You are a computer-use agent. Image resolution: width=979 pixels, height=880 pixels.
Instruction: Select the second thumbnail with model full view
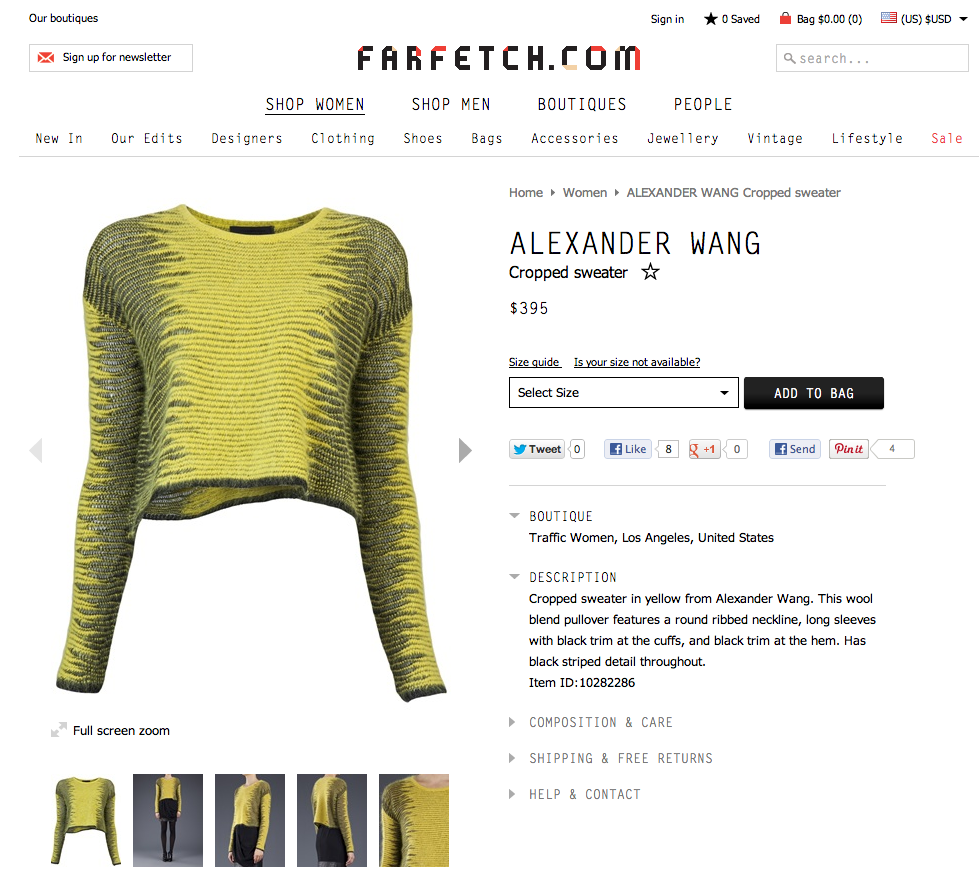click(x=168, y=820)
